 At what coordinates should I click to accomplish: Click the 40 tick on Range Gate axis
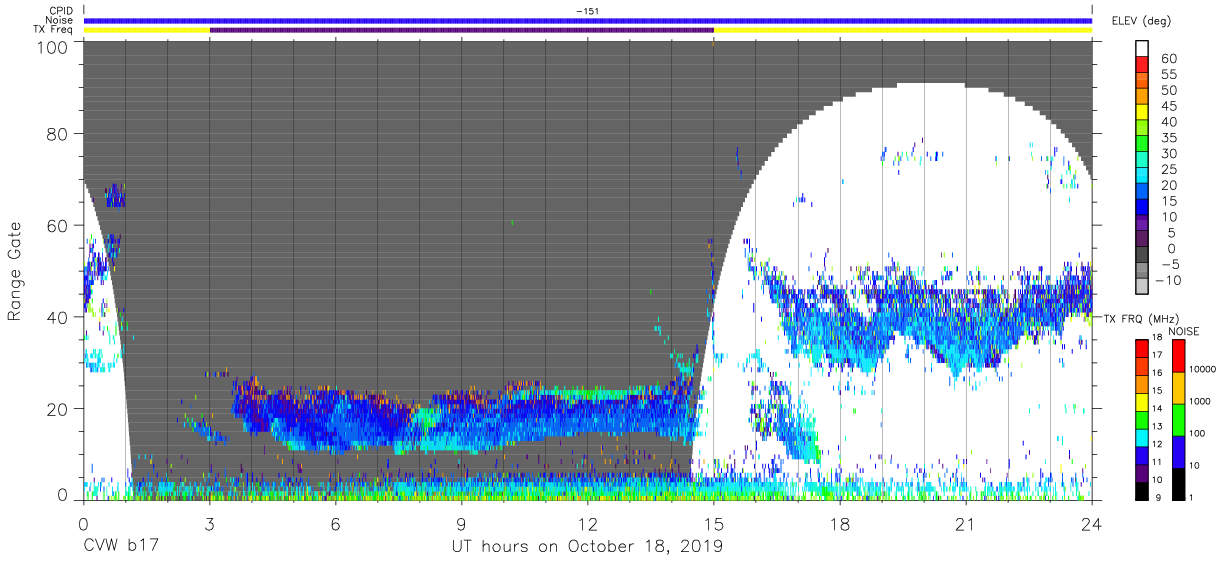(59, 317)
